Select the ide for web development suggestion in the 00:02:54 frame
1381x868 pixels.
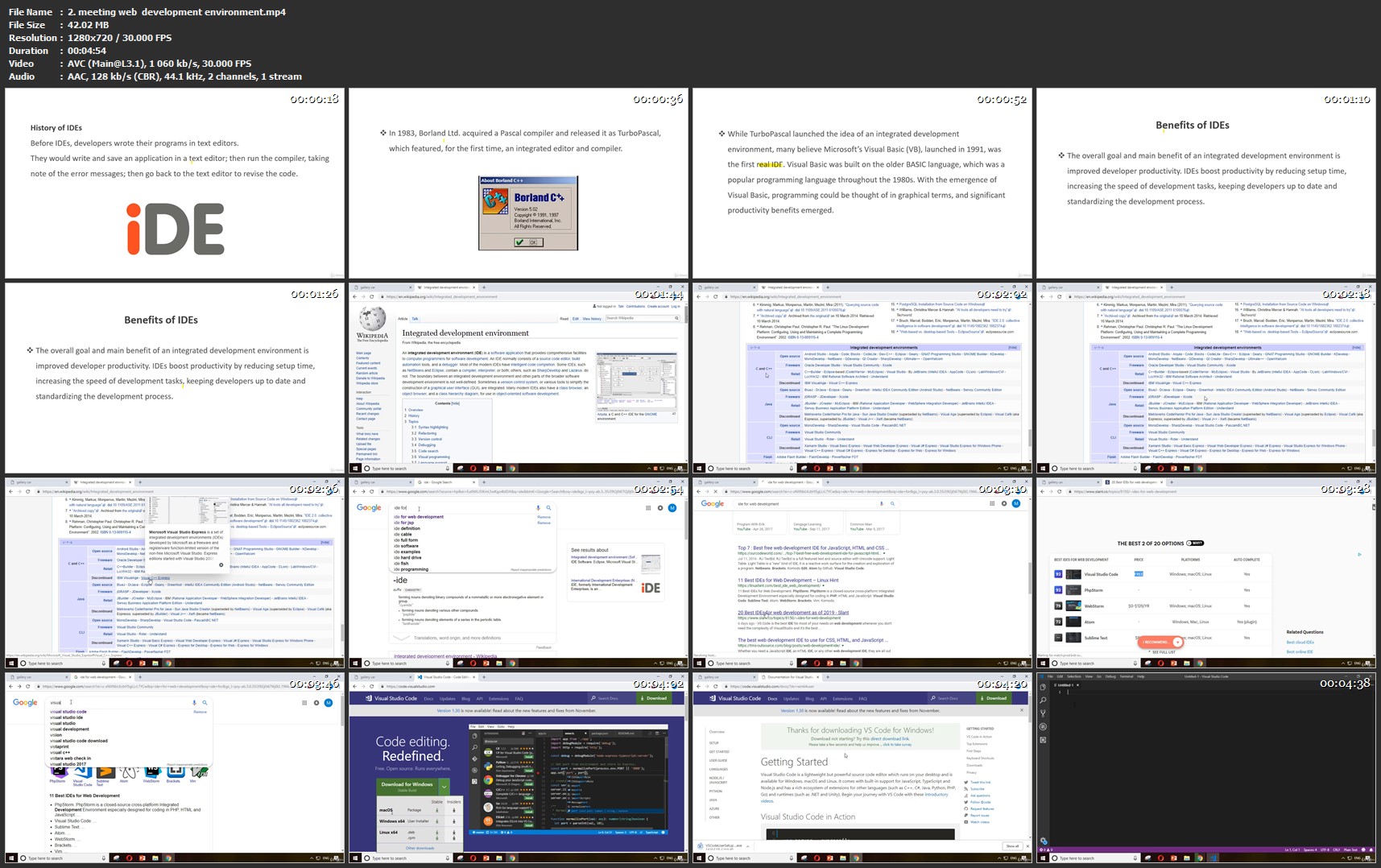[x=419, y=516]
